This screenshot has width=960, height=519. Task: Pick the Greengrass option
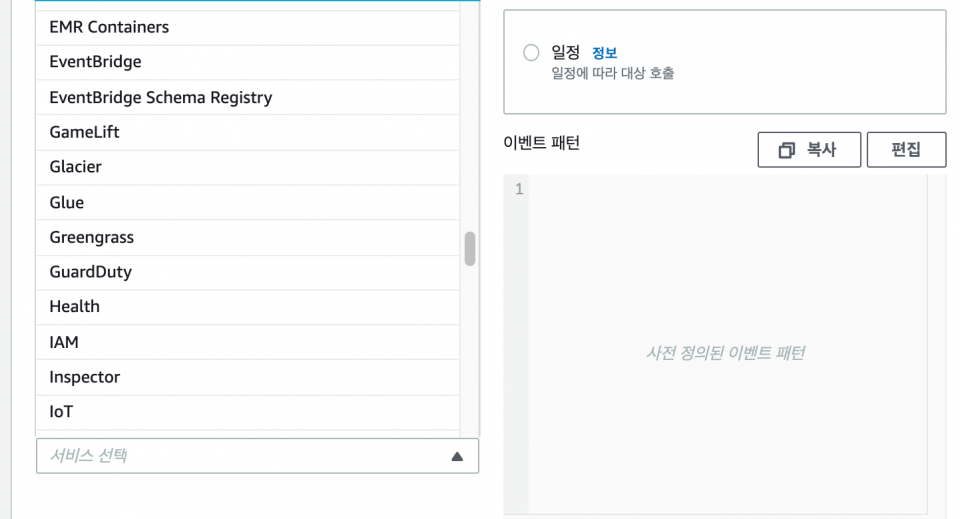[x=247, y=237]
